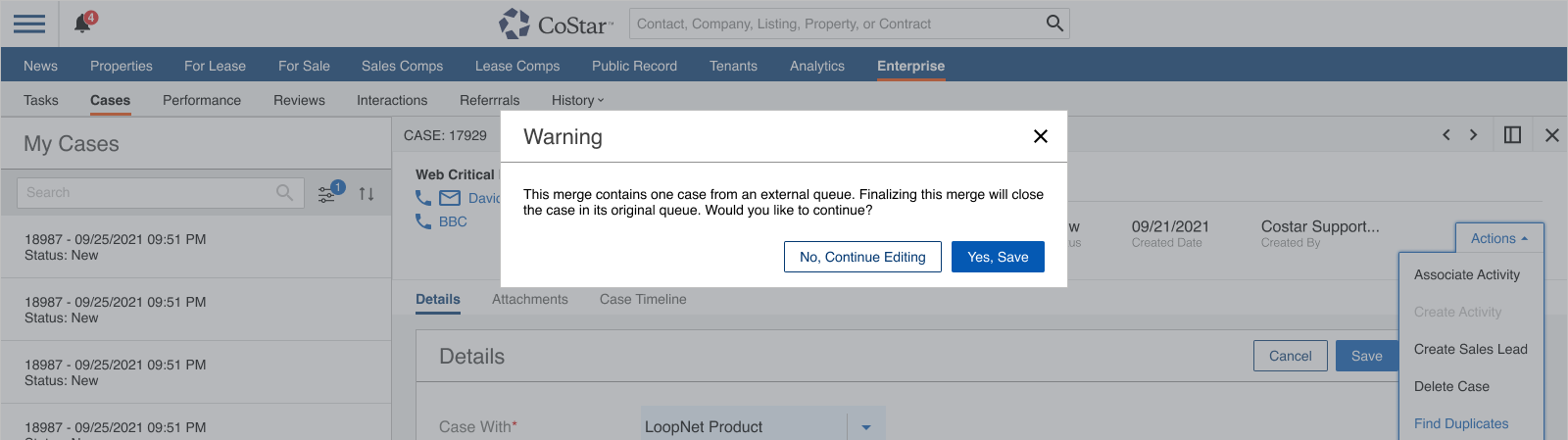
Task: Click the sort order arrows icon
Action: point(367,194)
